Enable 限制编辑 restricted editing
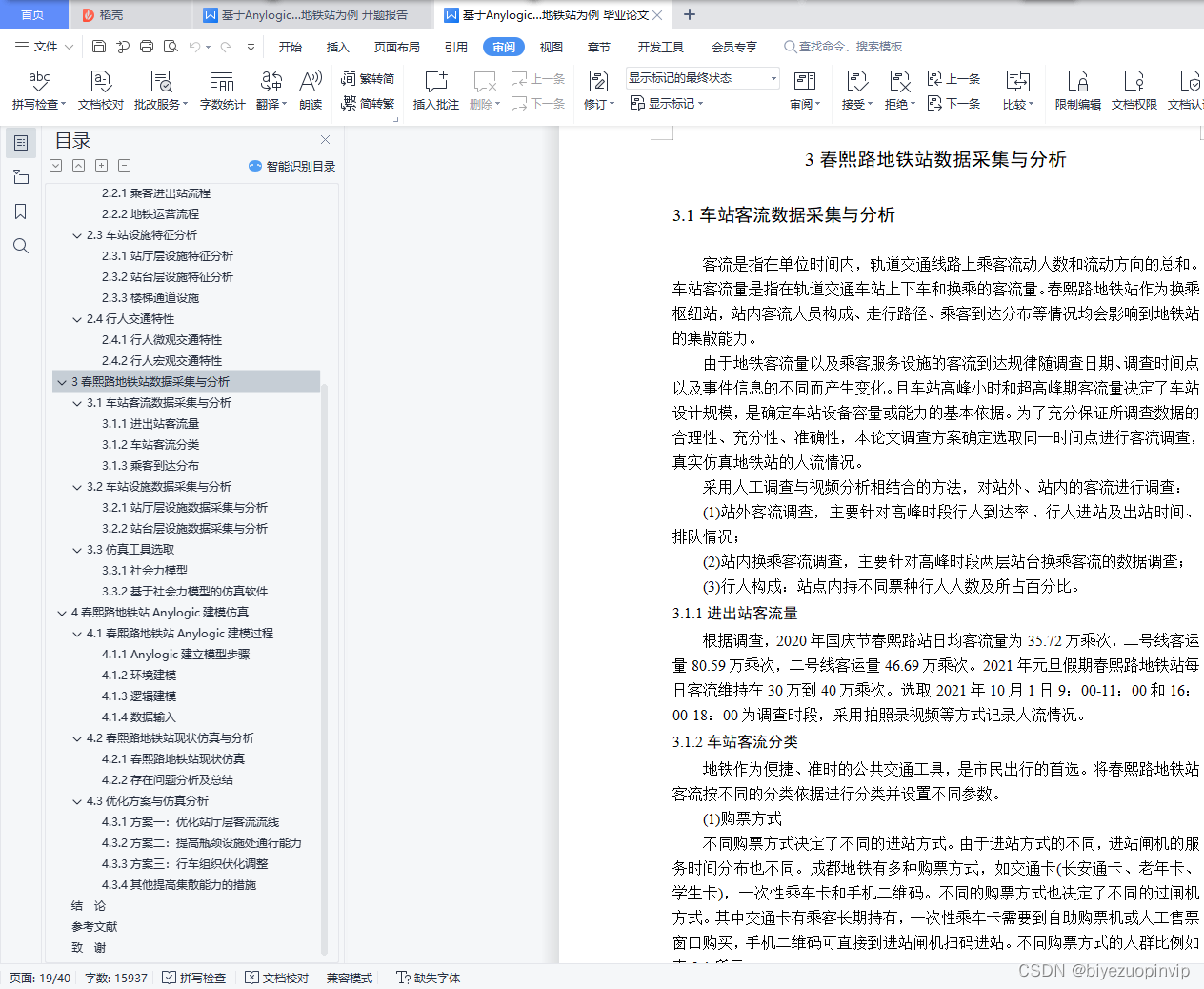Viewport: 1204px width, 989px height. pyautogui.click(x=1076, y=91)
